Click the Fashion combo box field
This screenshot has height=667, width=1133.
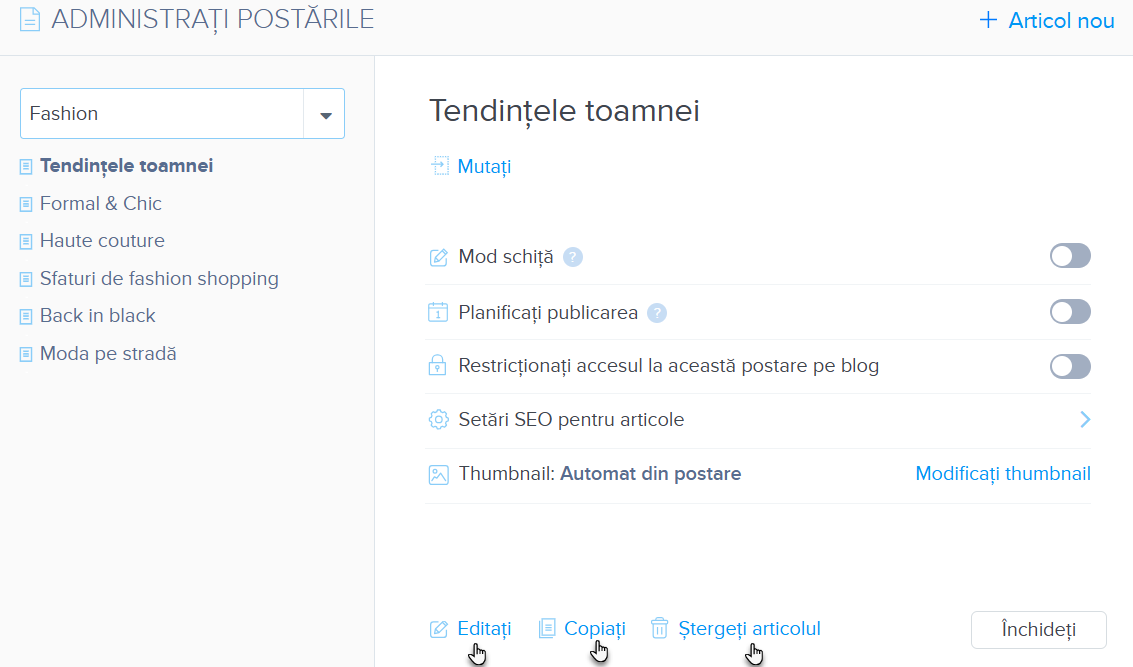162,114
